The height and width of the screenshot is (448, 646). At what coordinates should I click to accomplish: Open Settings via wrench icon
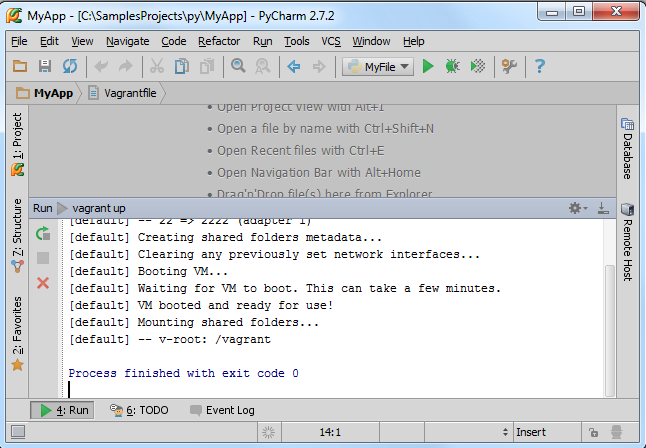tap(509, 66)
